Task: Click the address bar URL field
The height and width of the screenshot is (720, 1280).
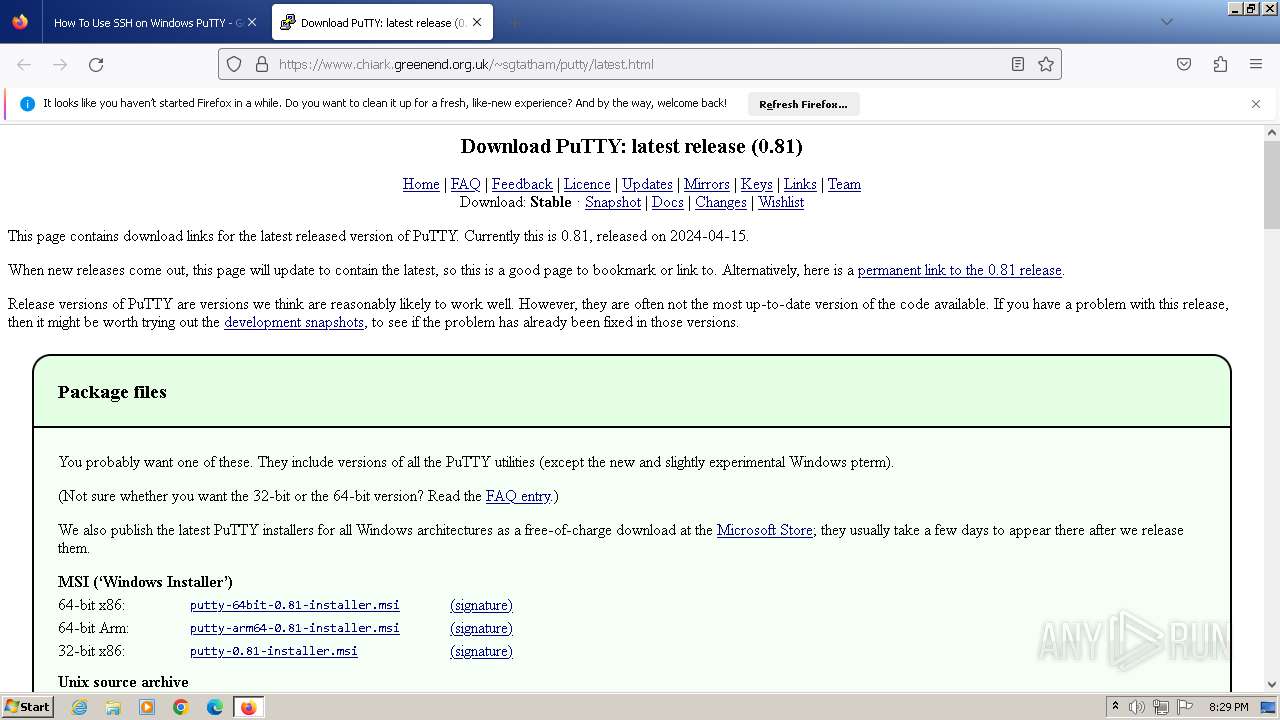Action: [640, 64]
